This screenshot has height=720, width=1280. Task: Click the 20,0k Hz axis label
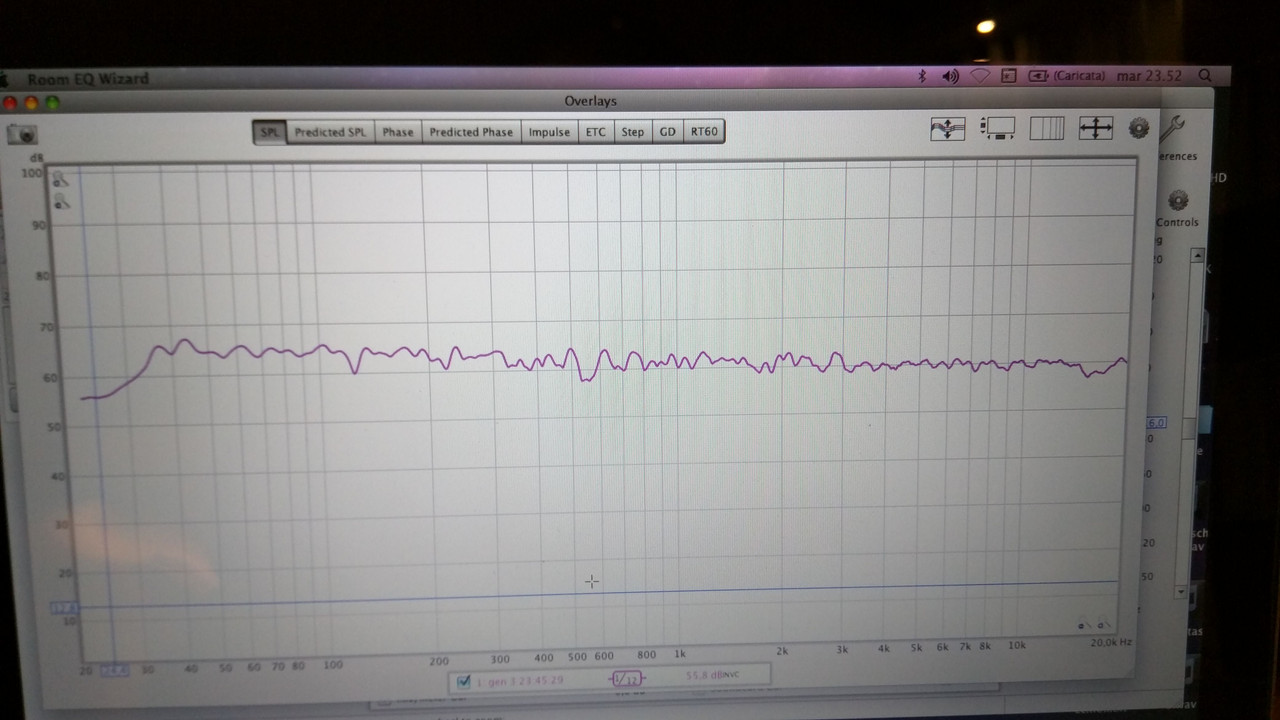pyautogui.click(x=1110, y=643)
